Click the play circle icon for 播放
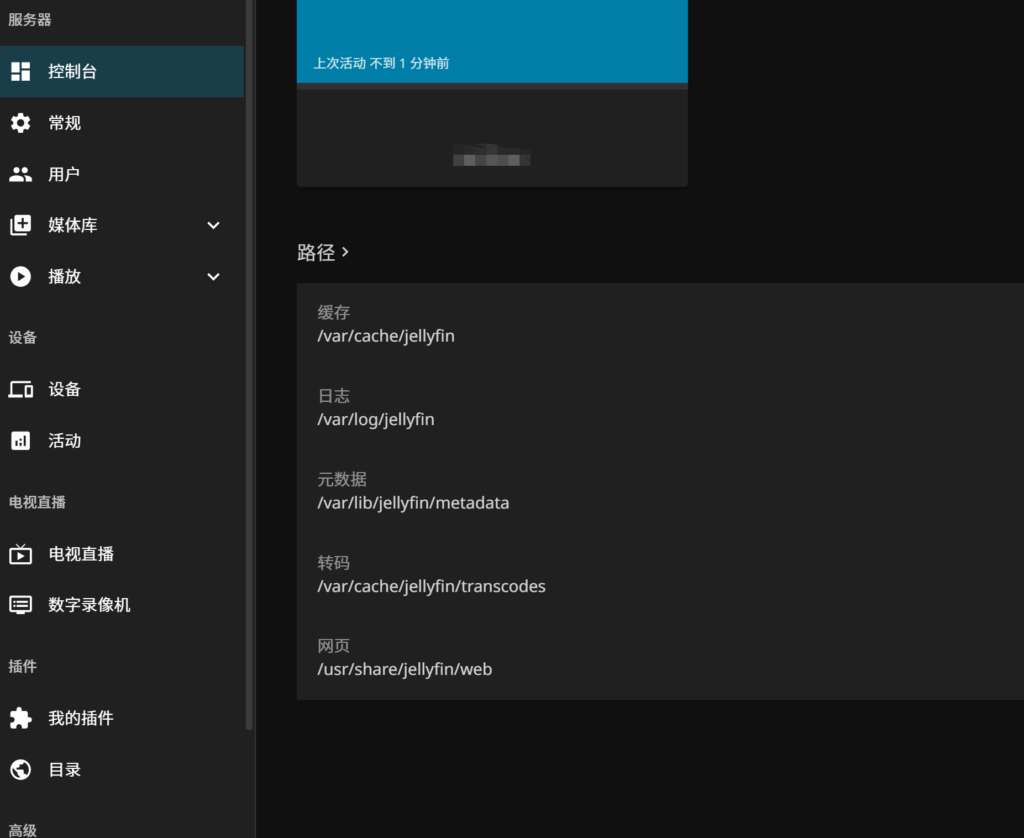This screenshot has height=838, width=1024. [20, 276]
